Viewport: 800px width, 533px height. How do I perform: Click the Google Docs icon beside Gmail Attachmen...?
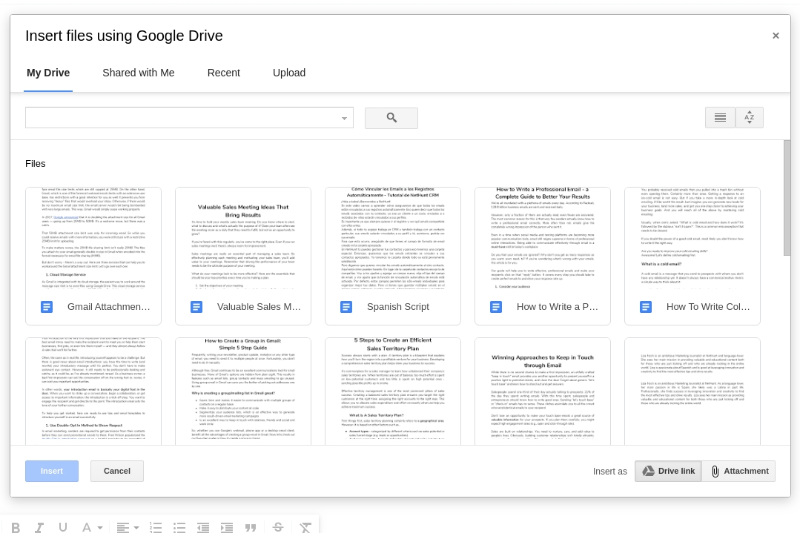coord(46,307)
